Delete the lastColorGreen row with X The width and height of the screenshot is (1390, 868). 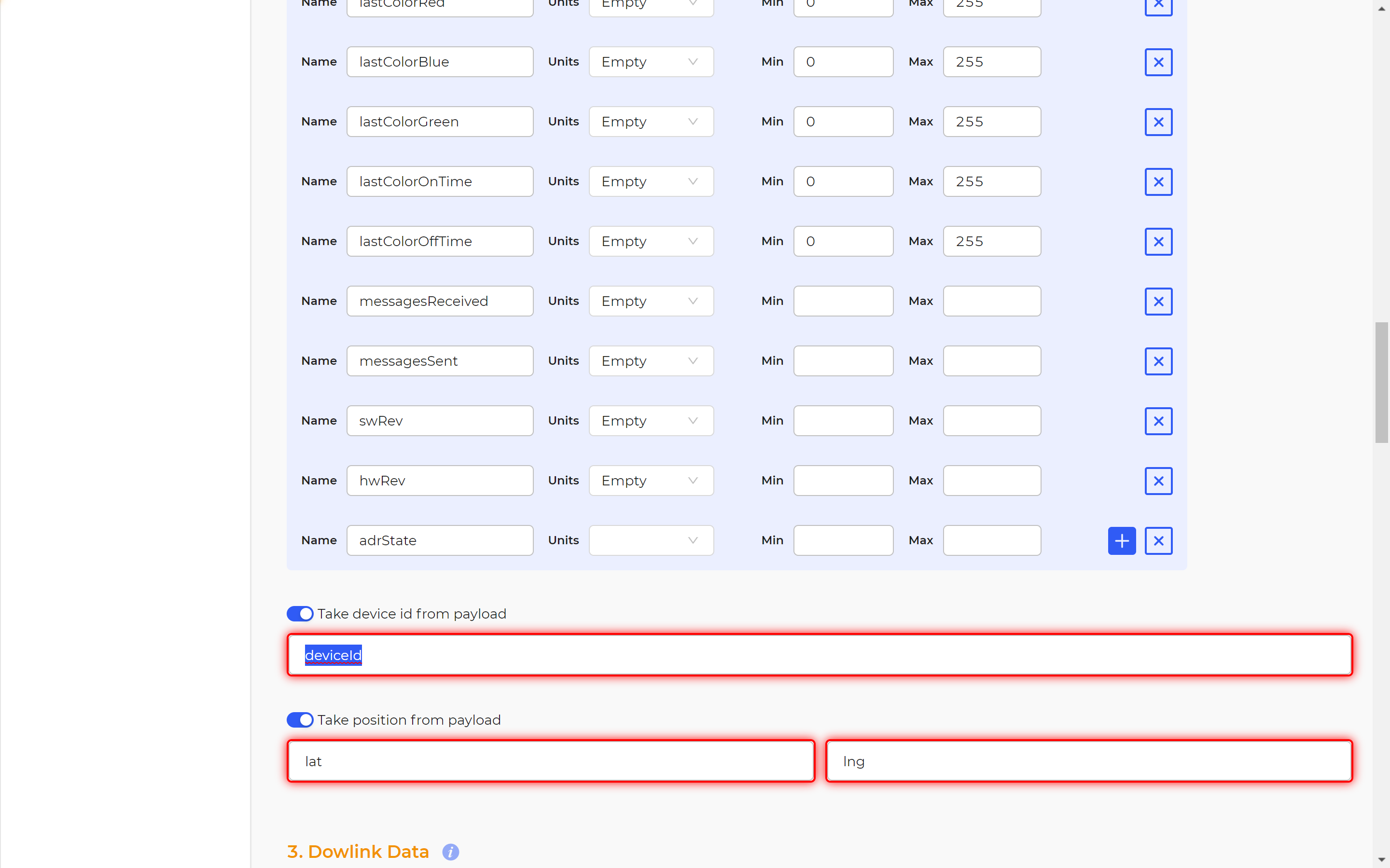[1158, 122]
